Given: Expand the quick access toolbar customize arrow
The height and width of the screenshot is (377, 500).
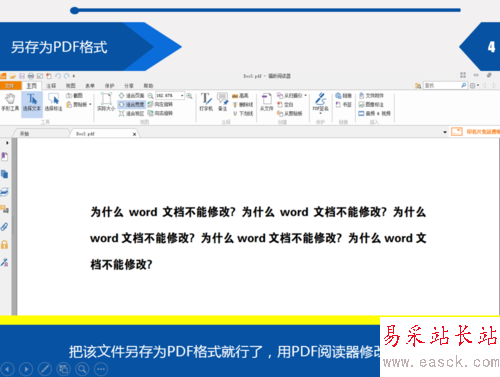Looking at the screenshot, I should coord(74,76).
